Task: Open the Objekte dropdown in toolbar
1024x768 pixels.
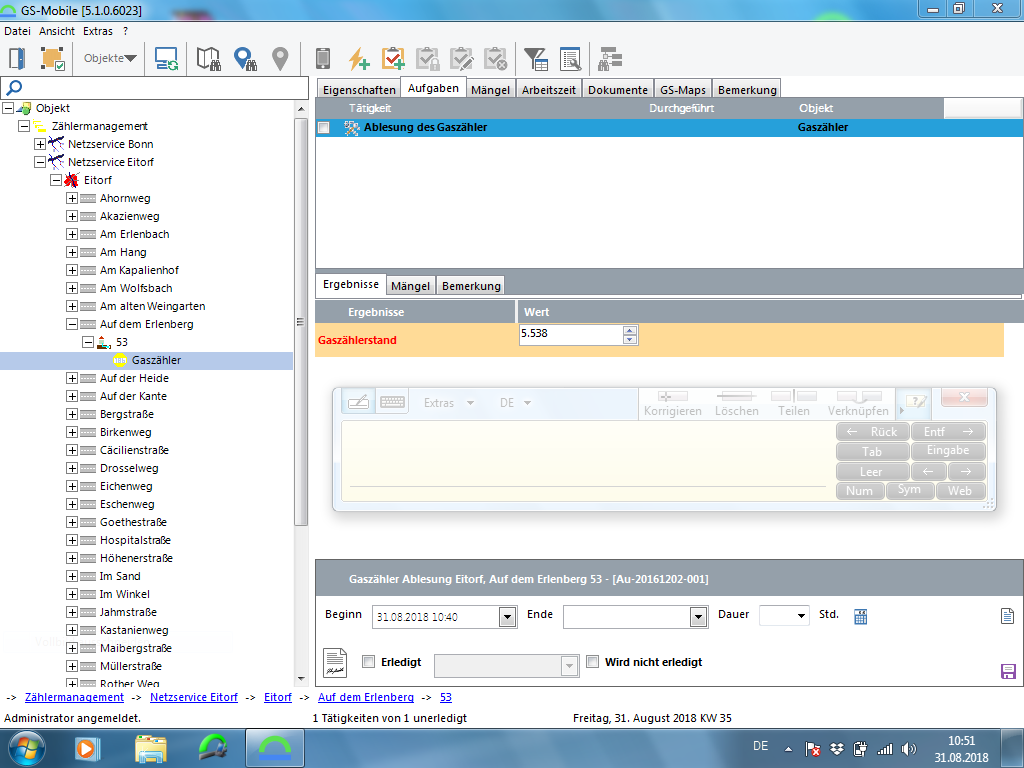Action: [111, 59]
